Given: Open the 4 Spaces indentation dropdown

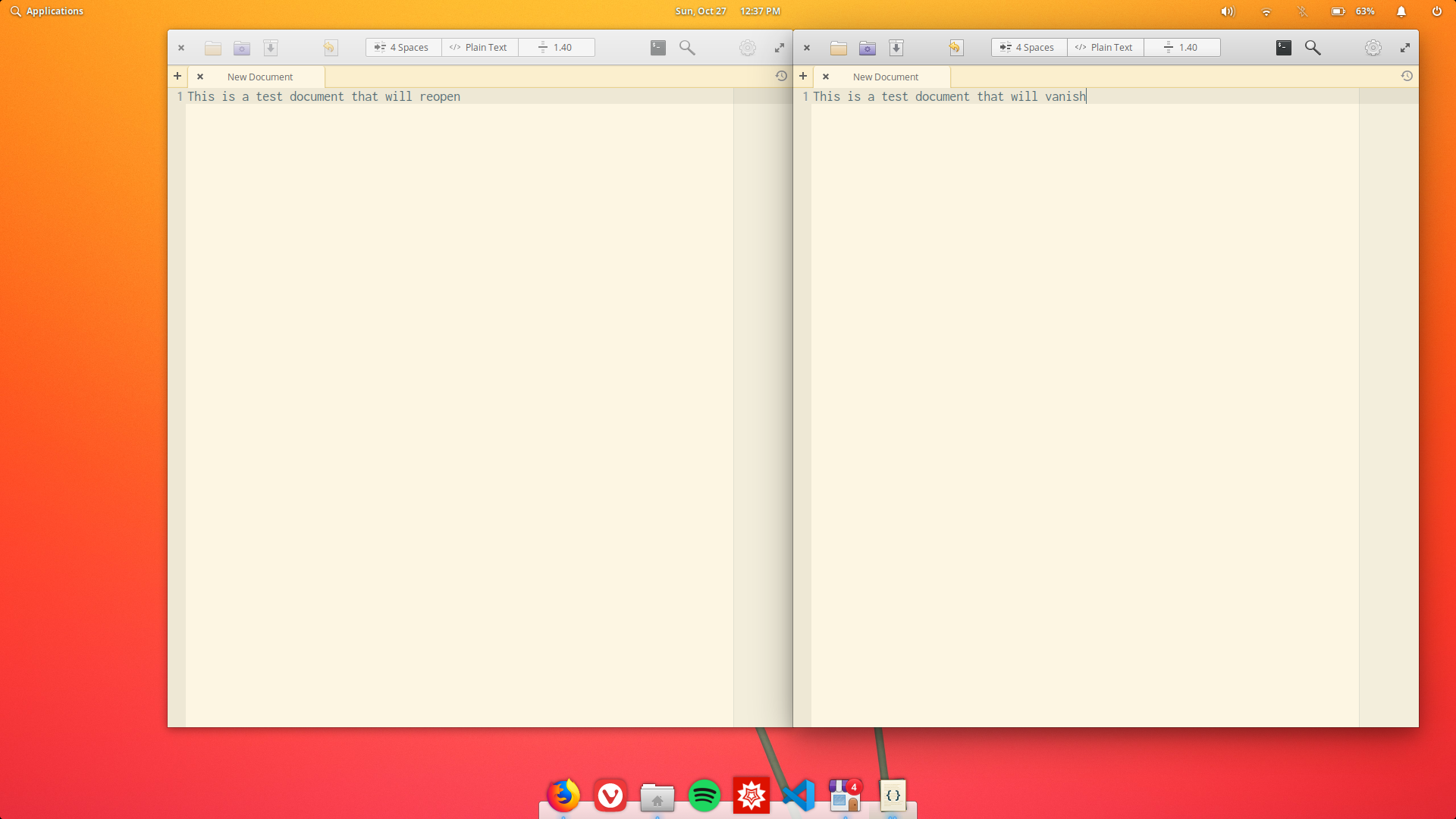Looking at the screenshot, I should click(x=402, y=47).
